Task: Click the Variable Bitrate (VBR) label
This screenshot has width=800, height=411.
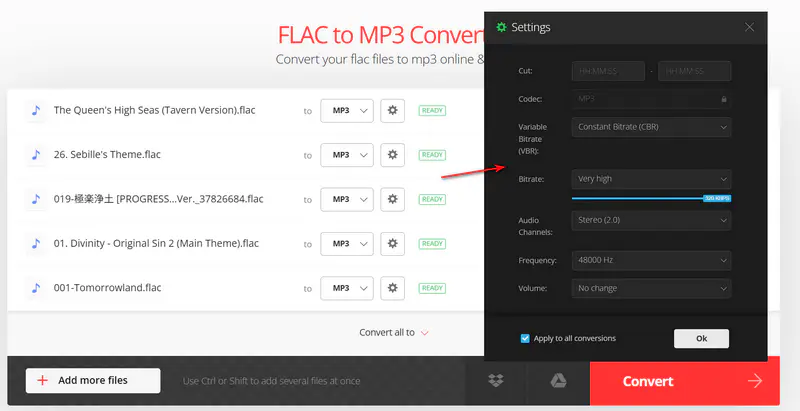Action: pyautogui.click(x=533, y=139)
